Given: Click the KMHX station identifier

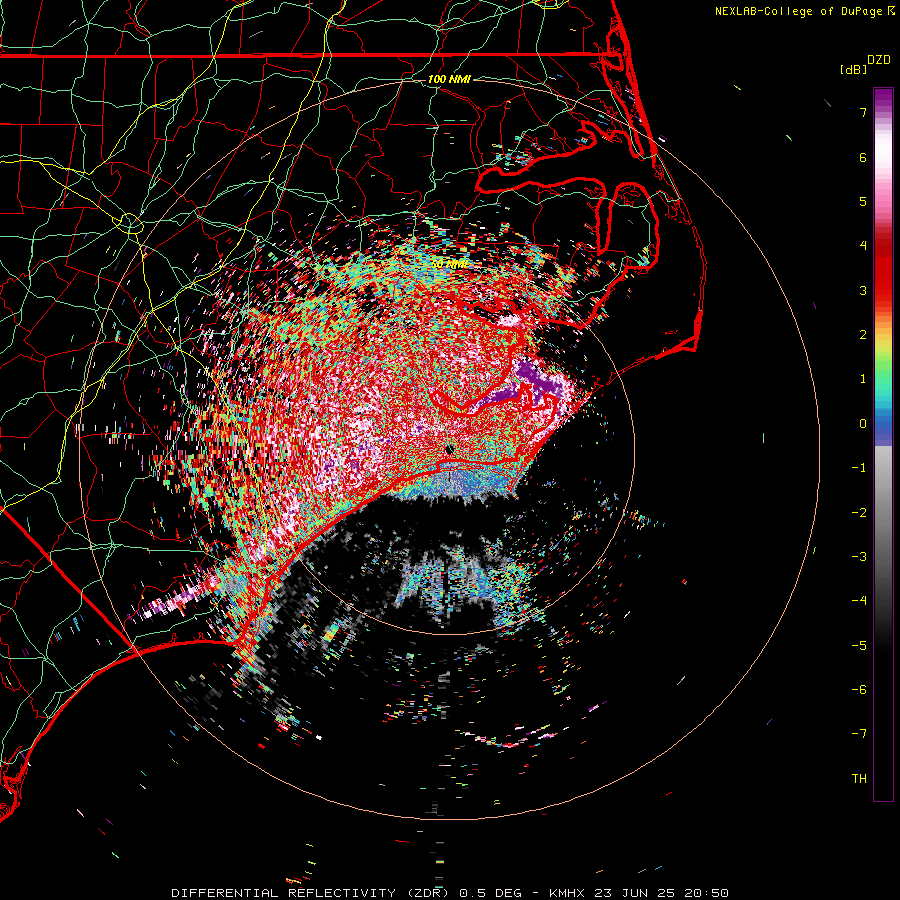Looking at the screenshot, I should [x=567, y=893].
